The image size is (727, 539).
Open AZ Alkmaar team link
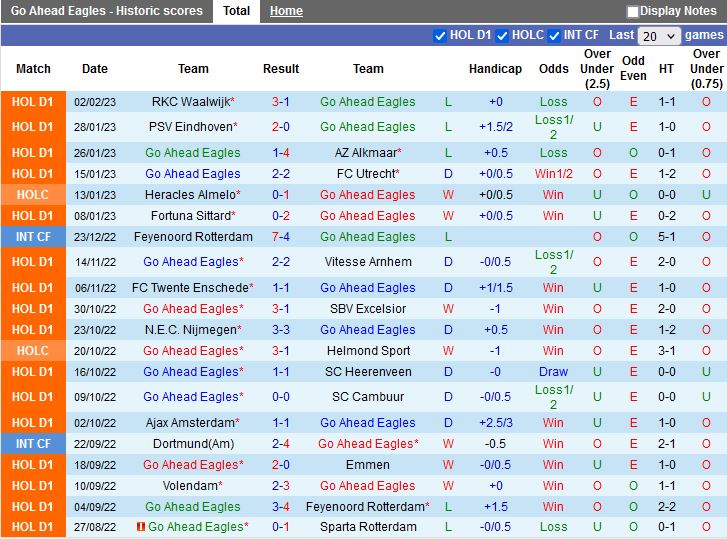(365, 153)
